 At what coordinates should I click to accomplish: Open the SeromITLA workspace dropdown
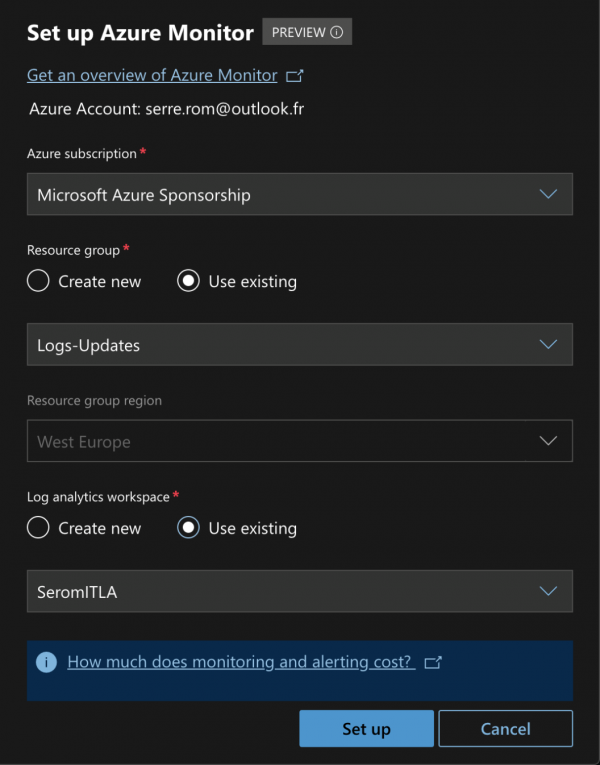pyautogui.click(x=300, y=591)
